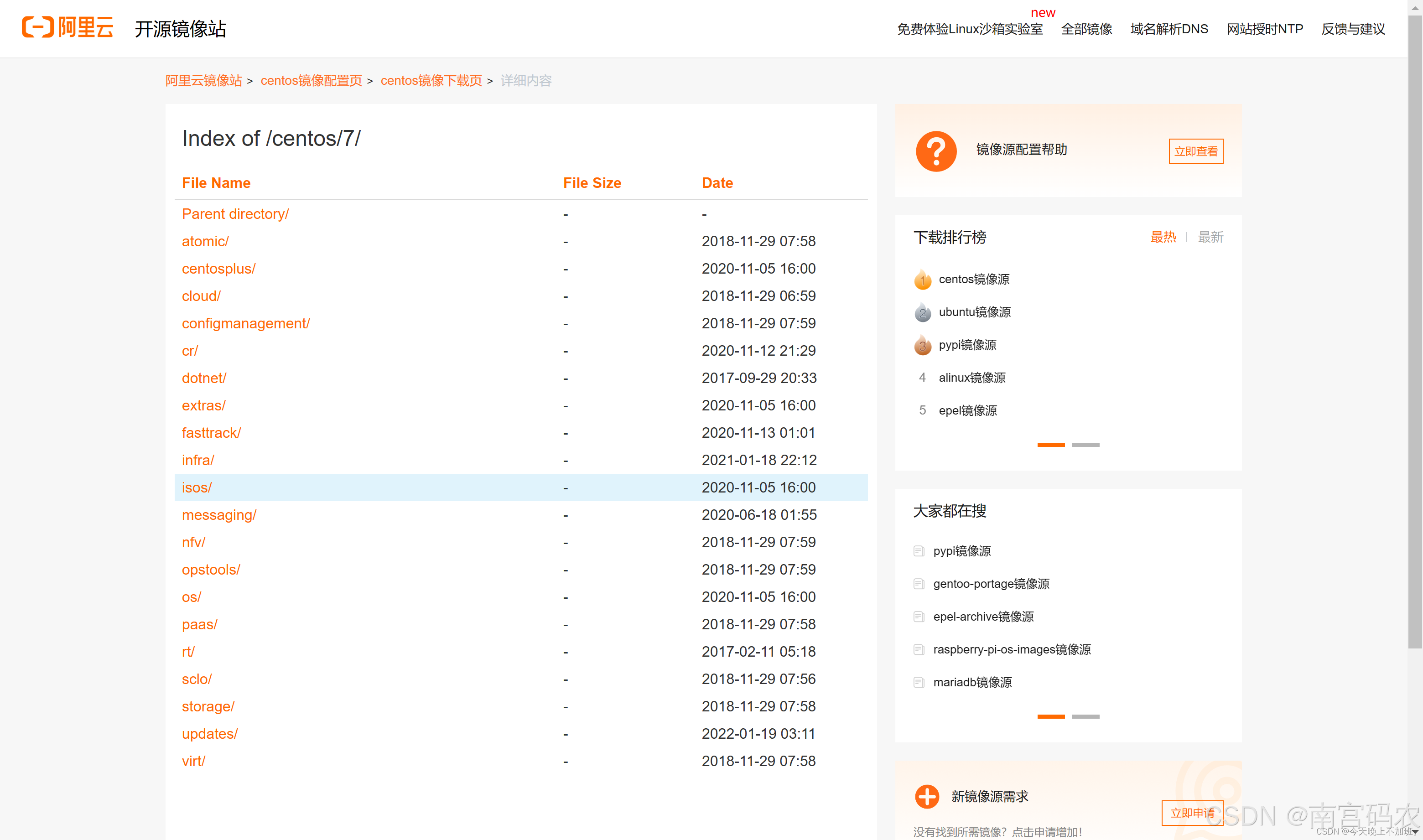Open the extras/ directory

point(203,405)
